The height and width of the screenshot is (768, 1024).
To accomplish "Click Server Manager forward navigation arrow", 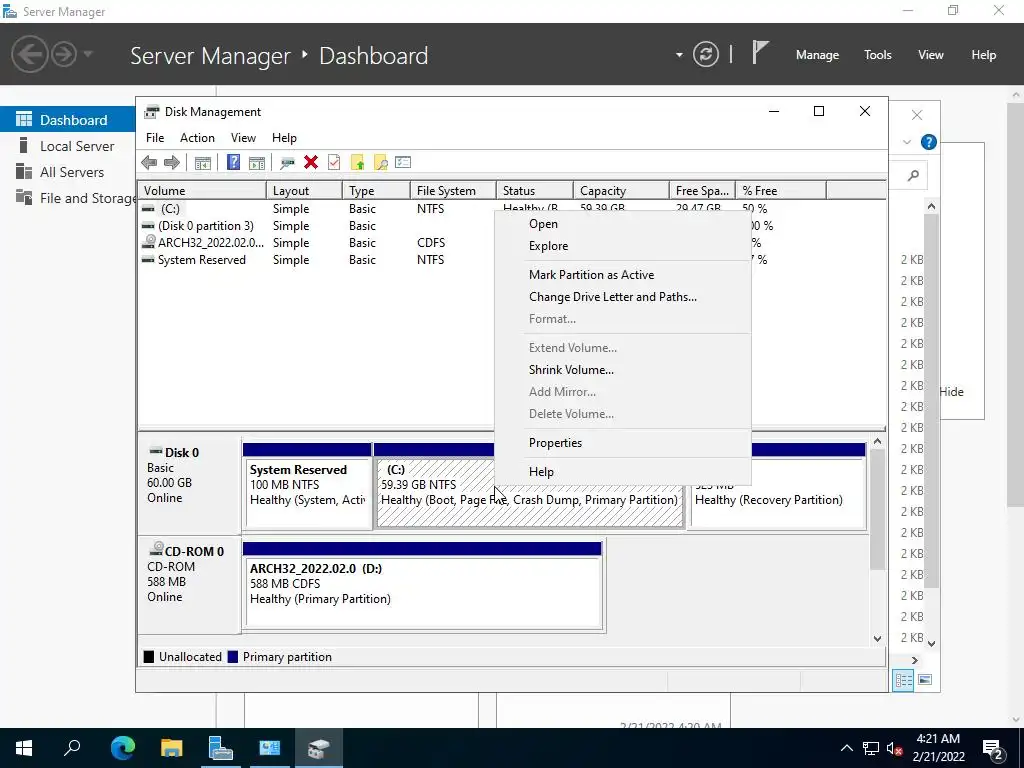I will click(64, 54).
